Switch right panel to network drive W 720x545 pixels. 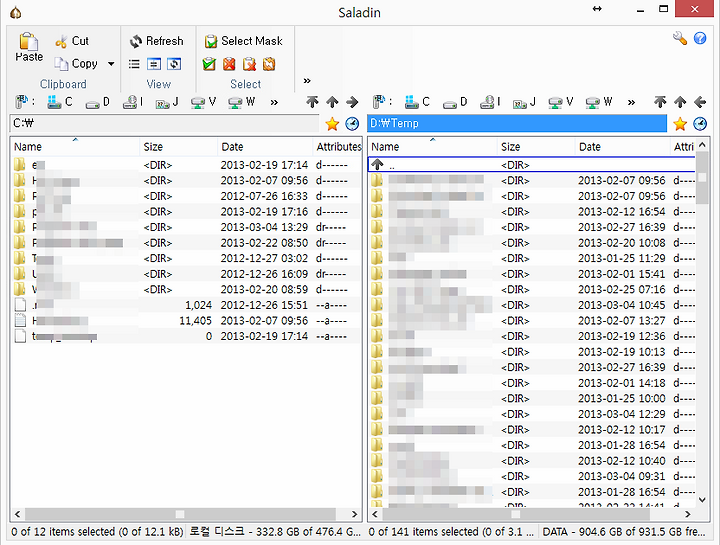coord(599,102)
